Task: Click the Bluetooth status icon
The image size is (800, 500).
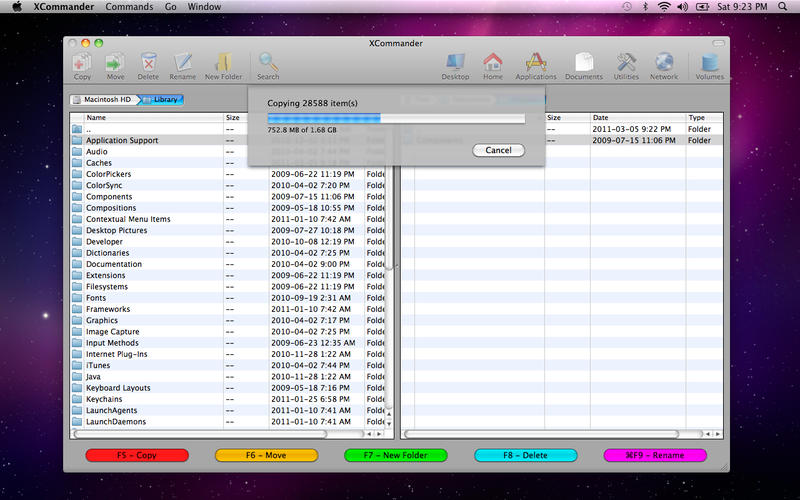Action: (x=645, y=7)
